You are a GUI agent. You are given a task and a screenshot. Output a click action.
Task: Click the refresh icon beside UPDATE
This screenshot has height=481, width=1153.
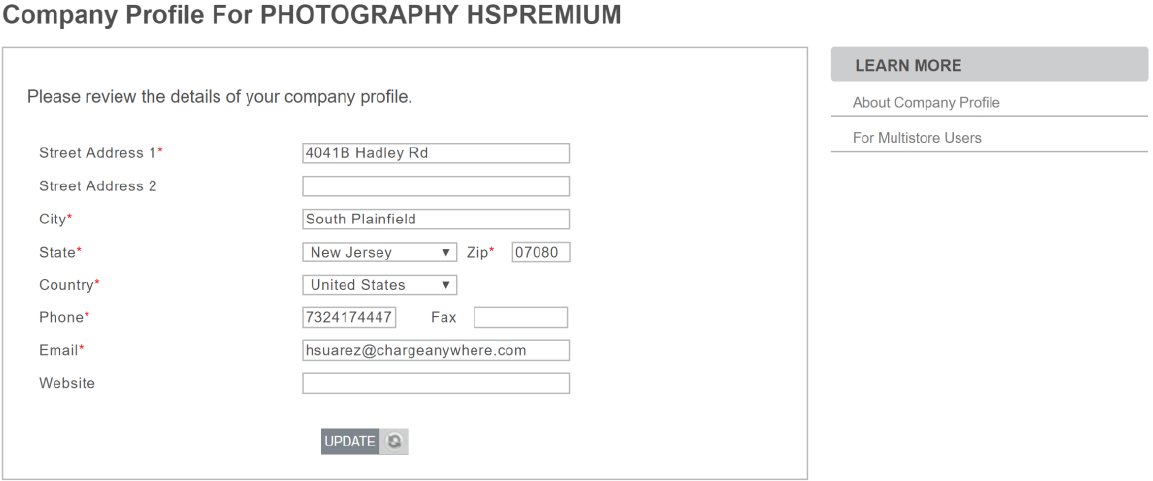click(x=395, y=442)
